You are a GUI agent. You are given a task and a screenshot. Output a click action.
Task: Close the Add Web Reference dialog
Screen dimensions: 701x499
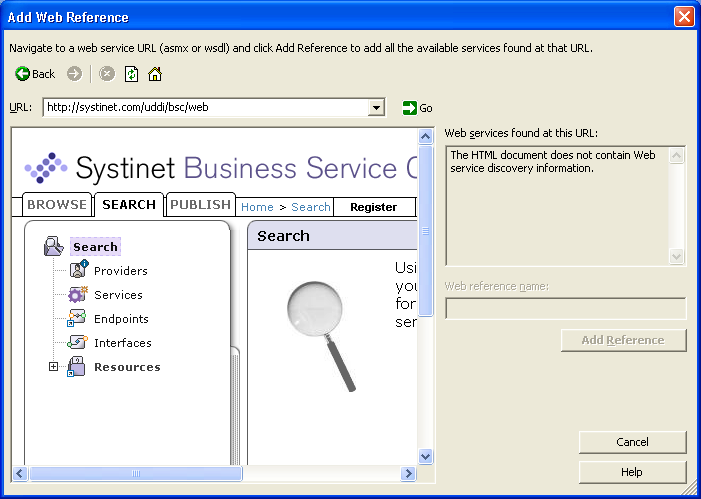(x=684, y=17)
